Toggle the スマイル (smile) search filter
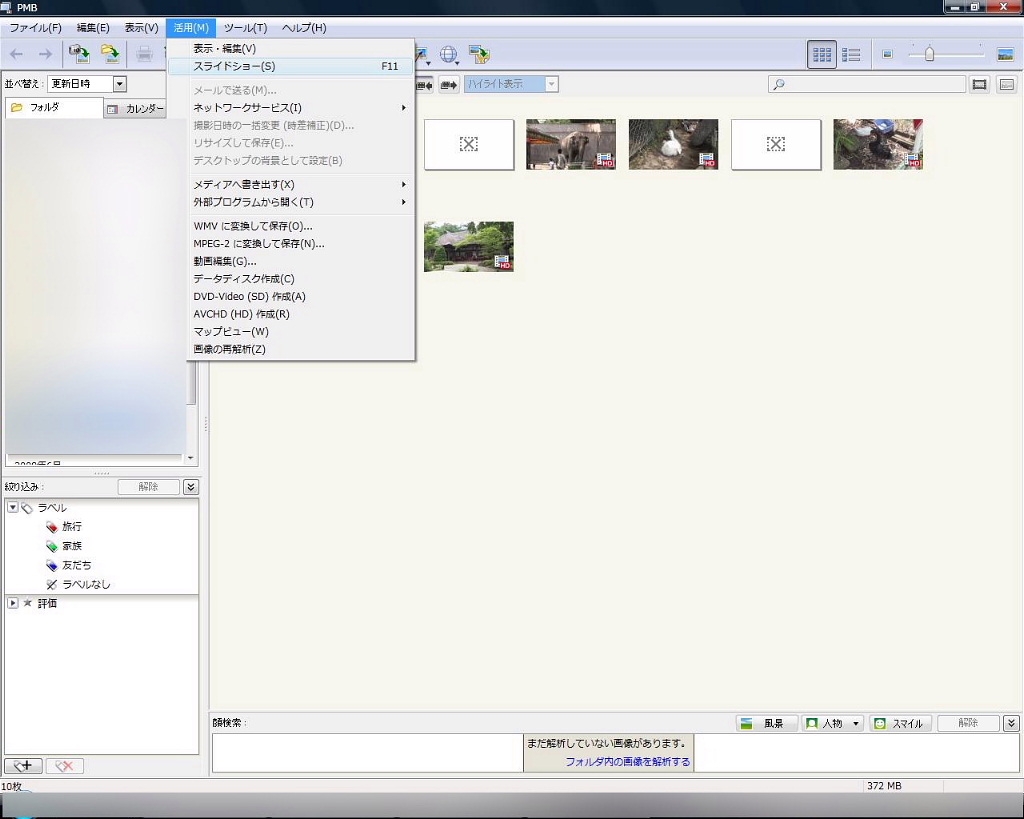 [901, 723]
